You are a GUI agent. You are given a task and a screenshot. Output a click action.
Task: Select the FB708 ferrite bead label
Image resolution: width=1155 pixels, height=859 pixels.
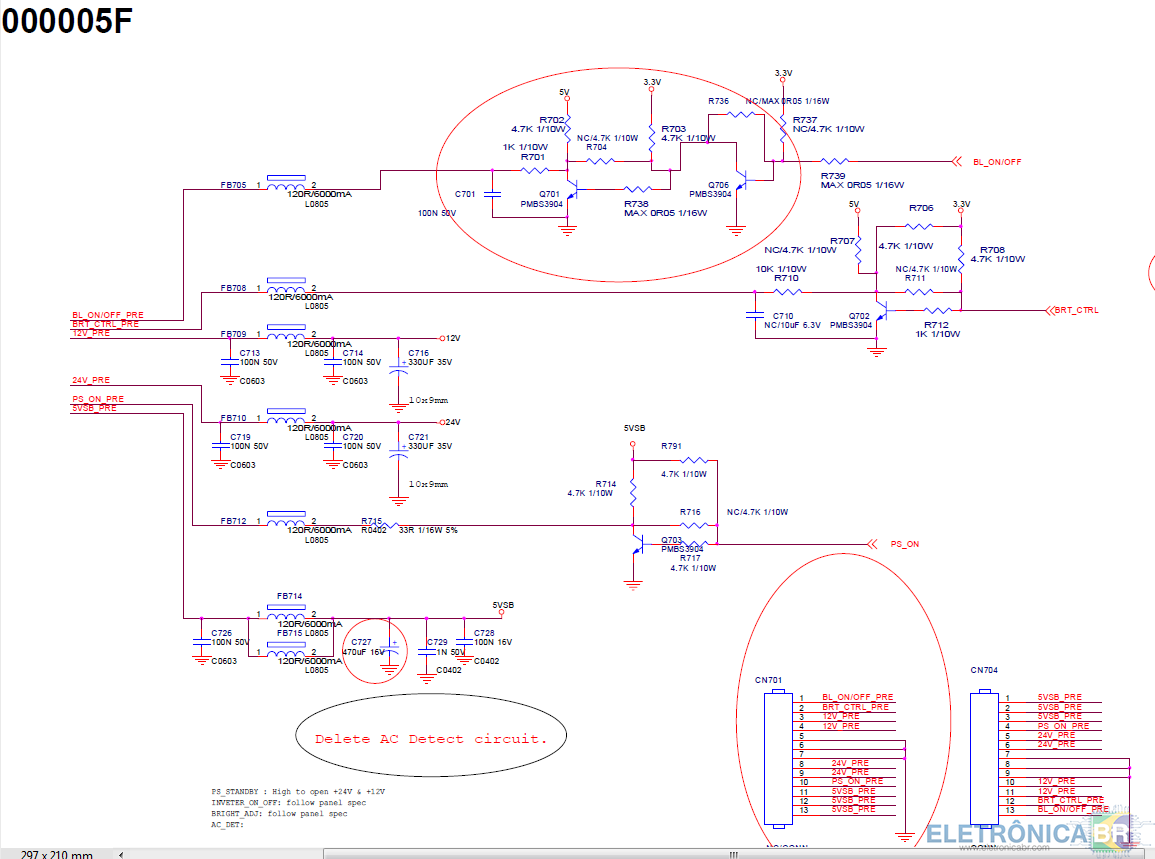[x=234, y=288]
